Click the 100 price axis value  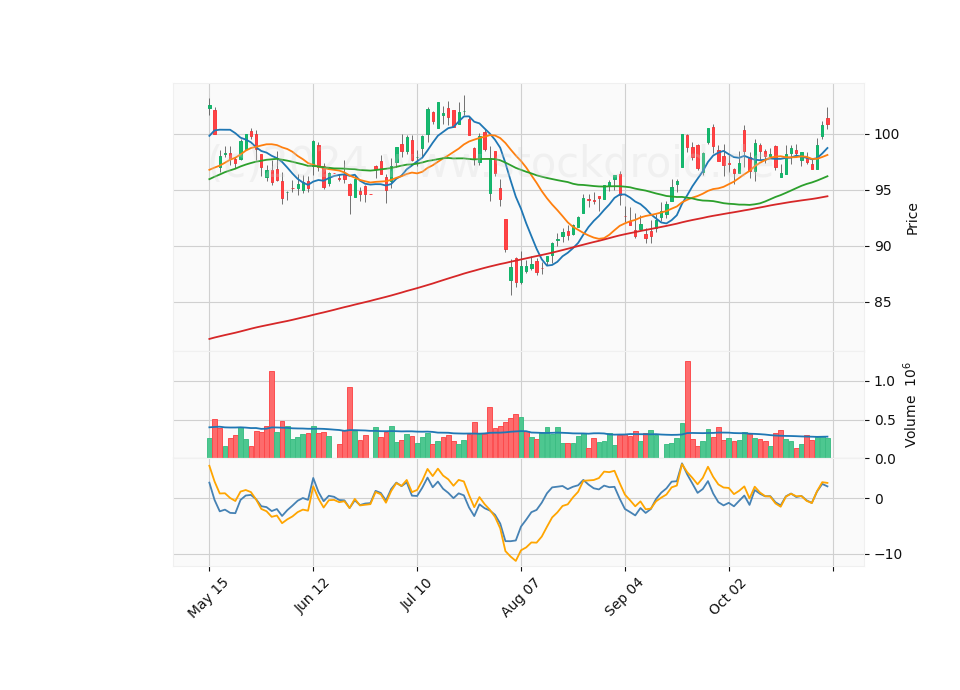pyautogui.click(x=887, y=135)
